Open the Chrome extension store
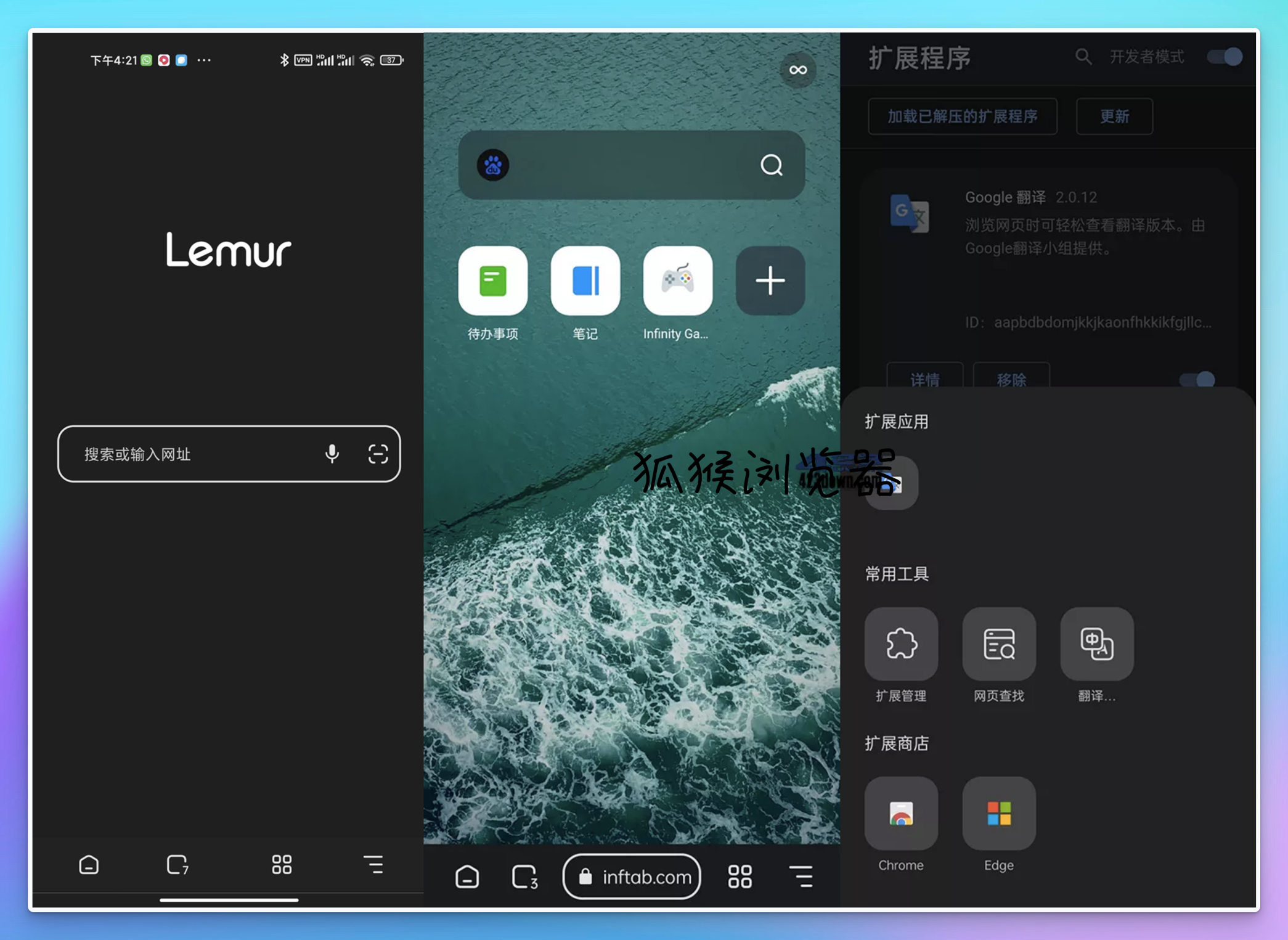 coord(901,813)
